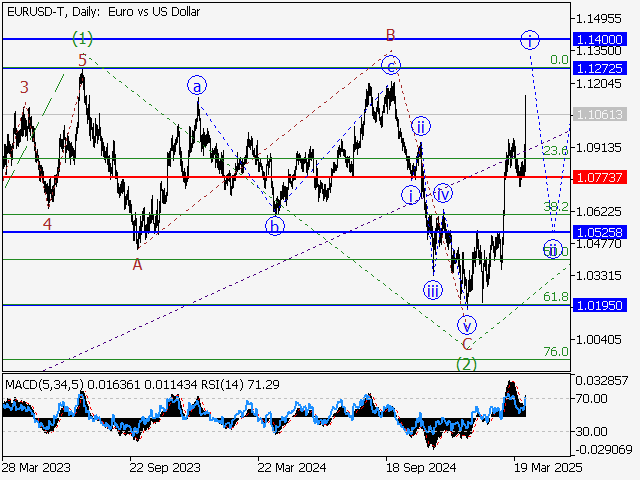Select the blue 1.05258 price level tag
Screen dimensions: 640x480
tap(600, 232)
